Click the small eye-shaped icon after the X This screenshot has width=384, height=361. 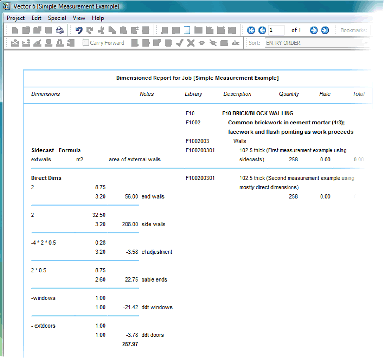pos(202,43)
